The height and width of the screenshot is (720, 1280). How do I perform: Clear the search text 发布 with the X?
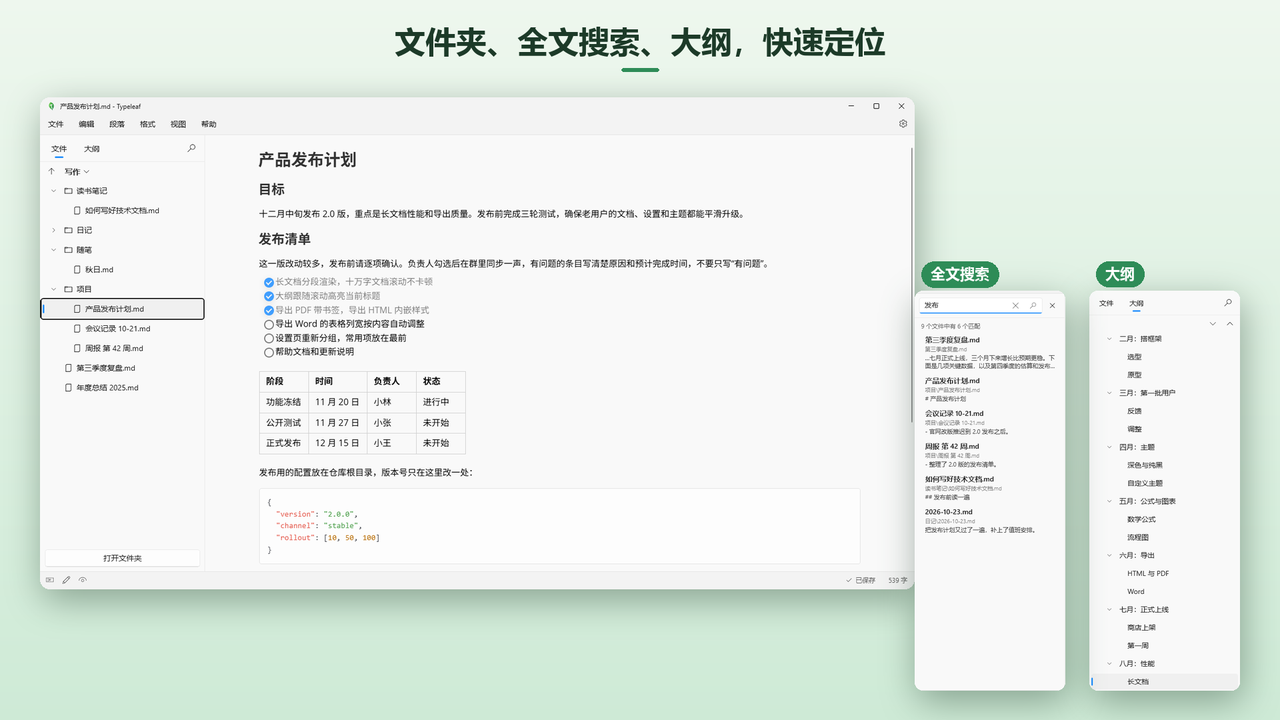coord(1016,306)
